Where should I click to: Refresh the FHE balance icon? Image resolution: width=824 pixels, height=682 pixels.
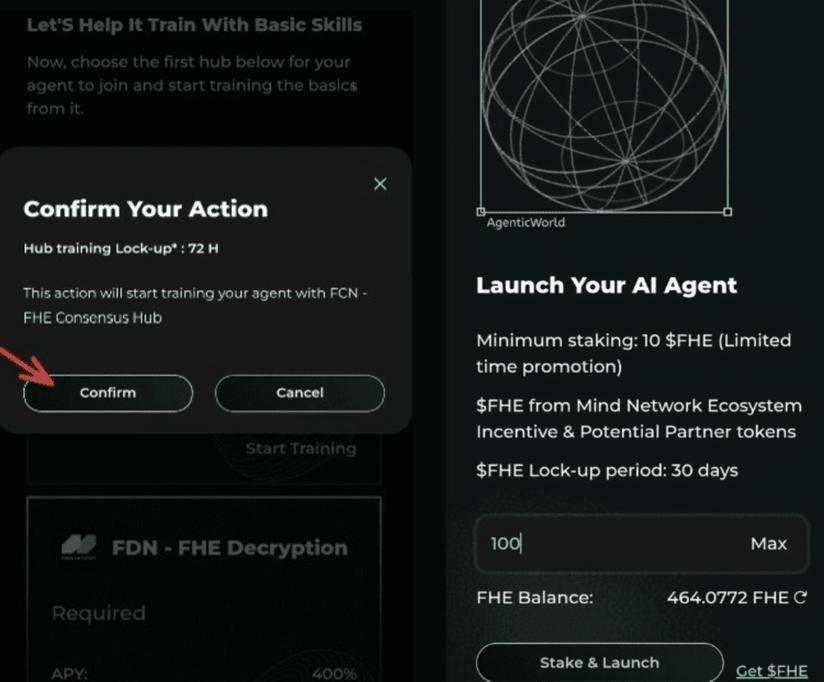pyautogui.click(x=800, y=597)
